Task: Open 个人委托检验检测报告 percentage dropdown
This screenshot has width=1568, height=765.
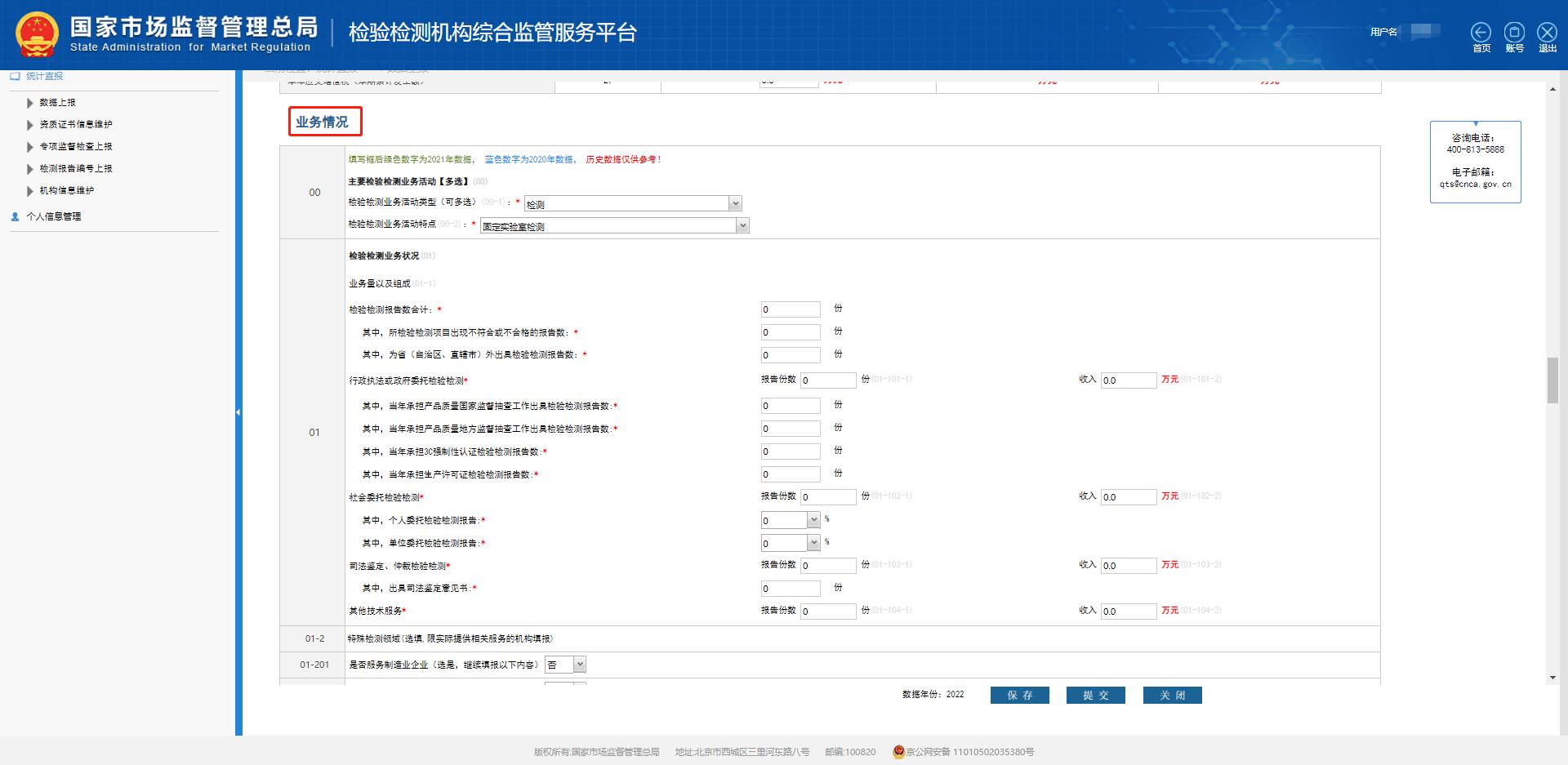Action: point(813,520)
